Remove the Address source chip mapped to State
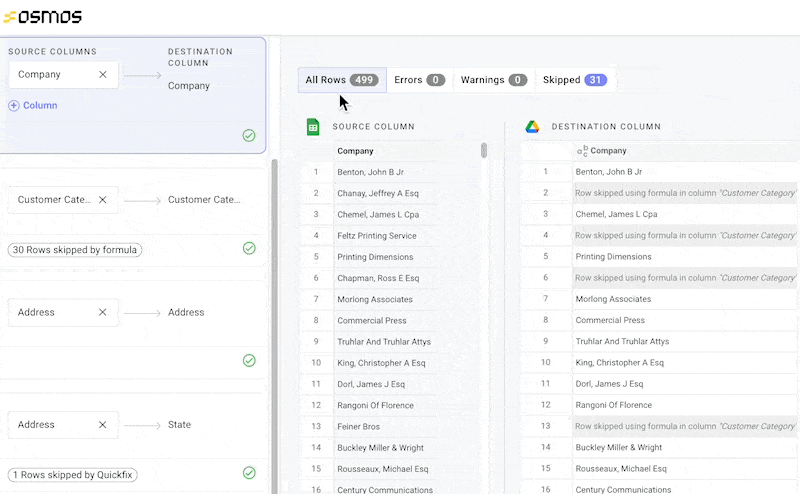 (x=103, y=425)
